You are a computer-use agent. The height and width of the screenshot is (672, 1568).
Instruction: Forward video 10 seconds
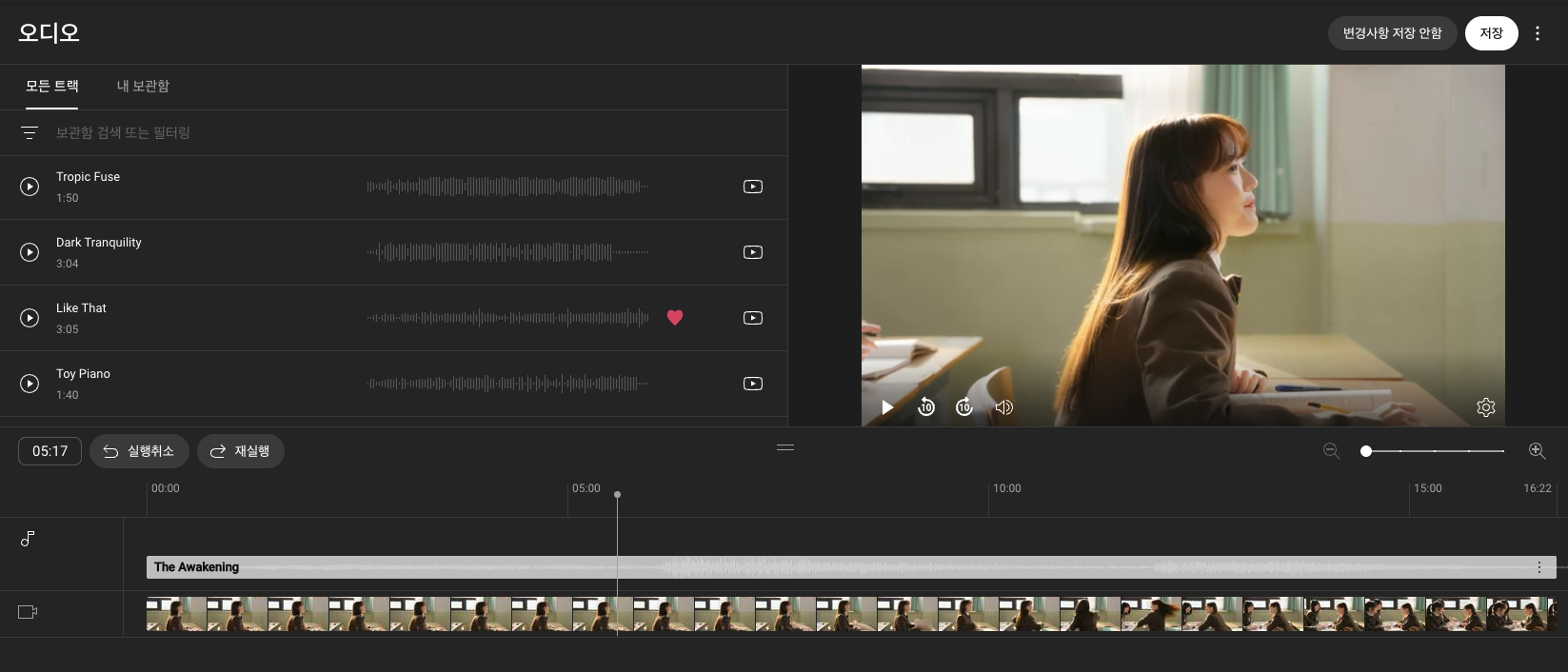click(964, 407)
